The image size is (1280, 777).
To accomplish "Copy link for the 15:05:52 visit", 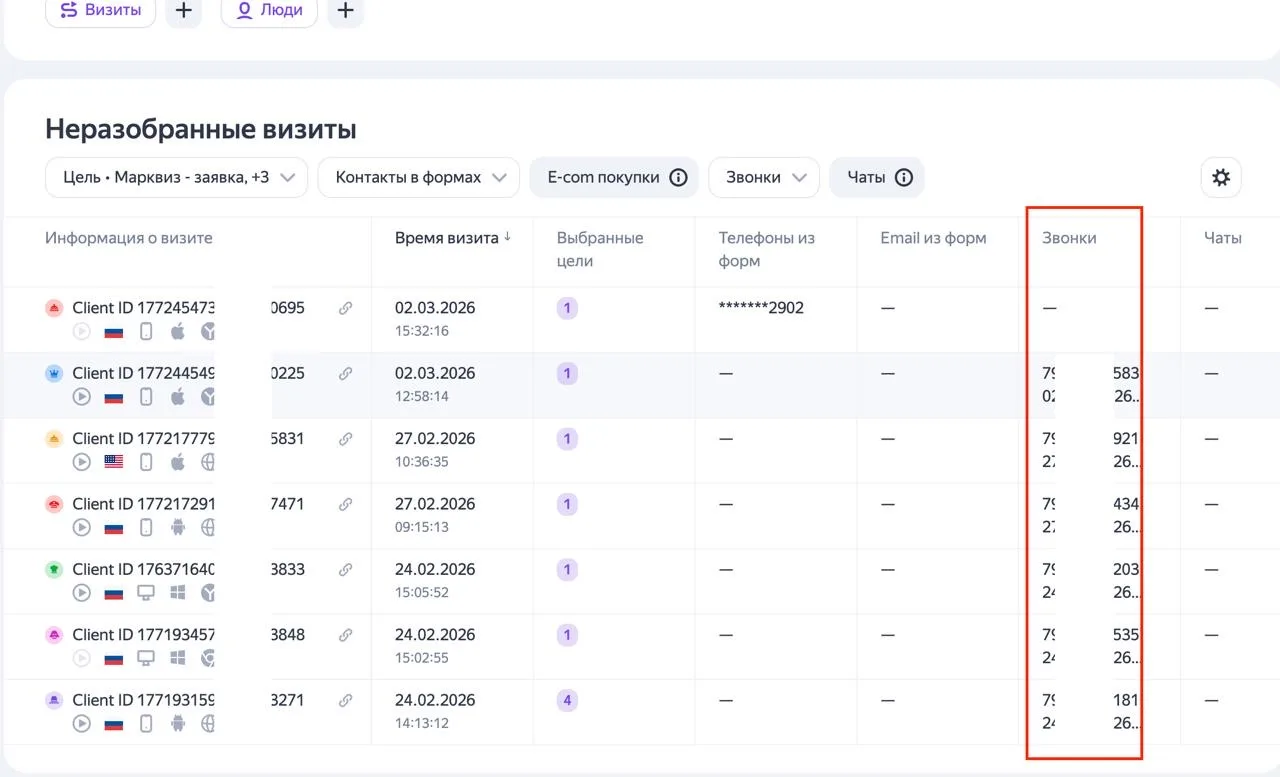I will click(345, 570).
